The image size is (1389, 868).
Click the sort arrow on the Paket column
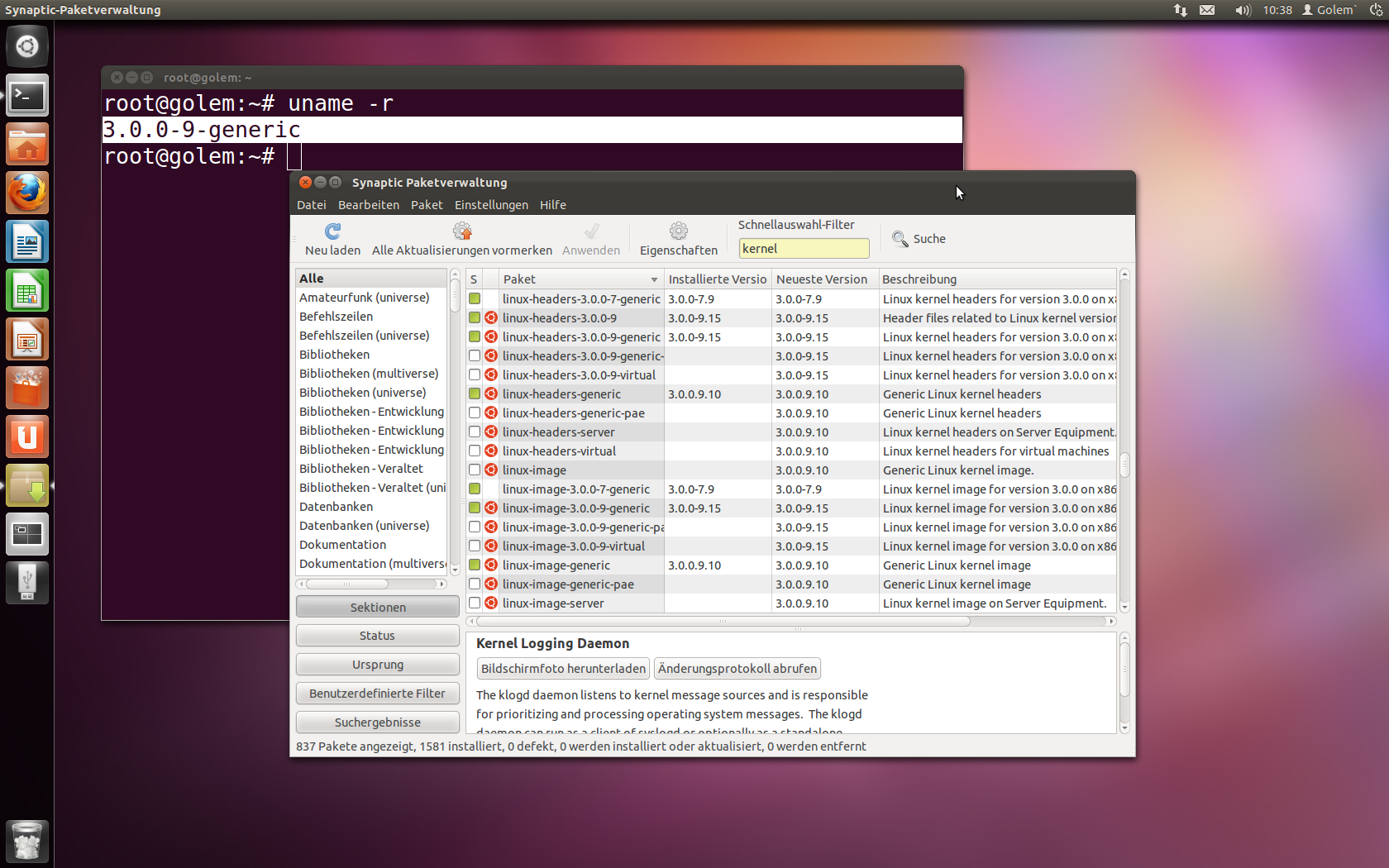click(652, 279)
